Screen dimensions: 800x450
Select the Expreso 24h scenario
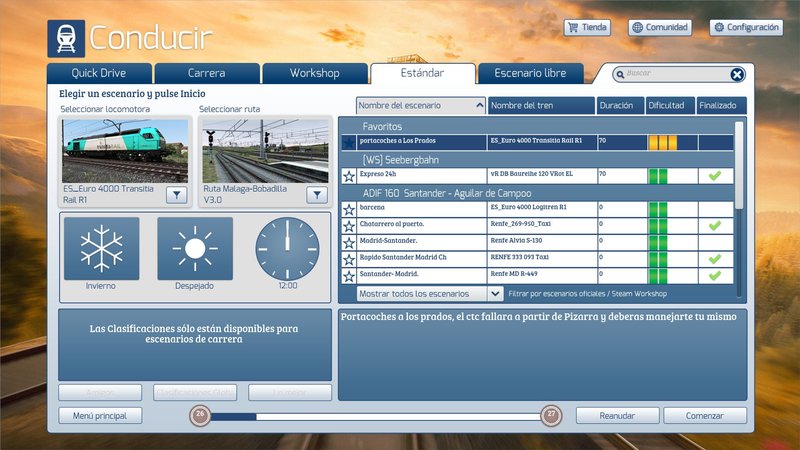tap(537, 176)
